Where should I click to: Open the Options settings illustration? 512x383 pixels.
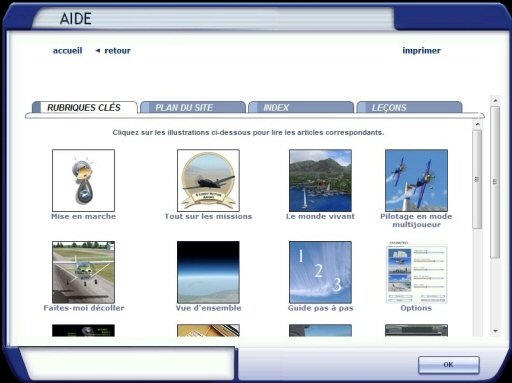click(x=416, y=272)
